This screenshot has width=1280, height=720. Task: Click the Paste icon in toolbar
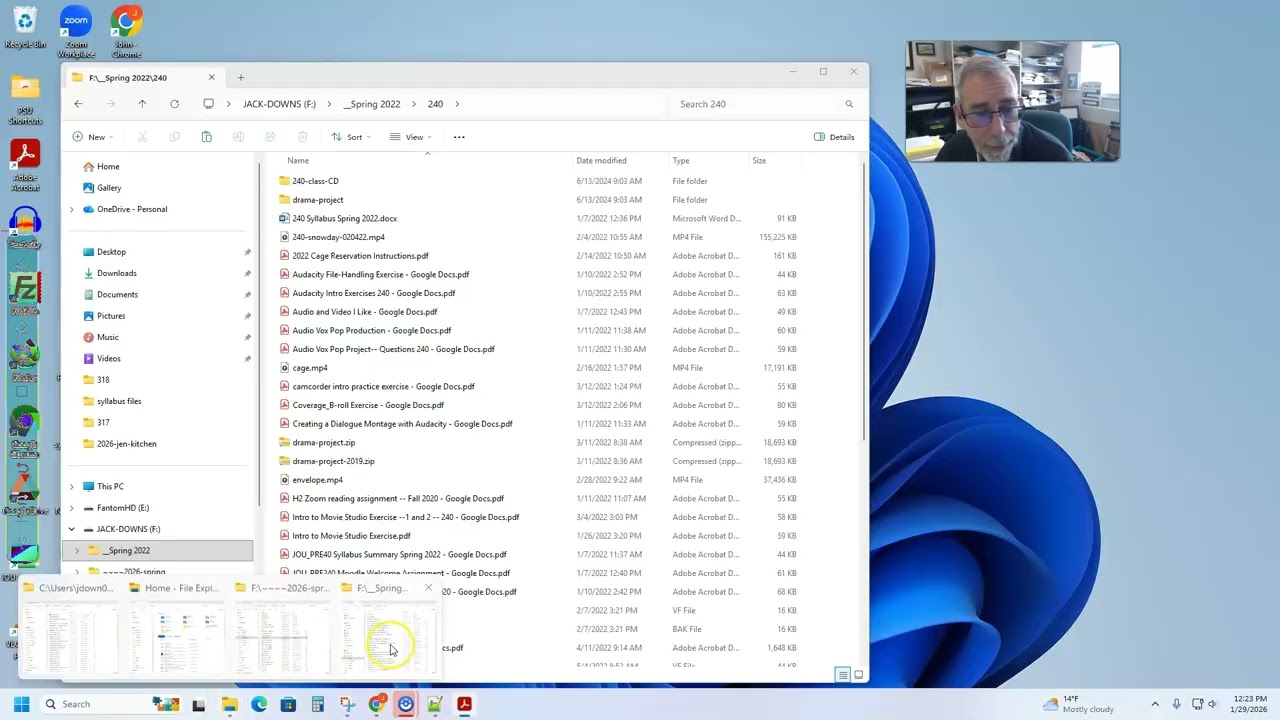tap(206, 137)
